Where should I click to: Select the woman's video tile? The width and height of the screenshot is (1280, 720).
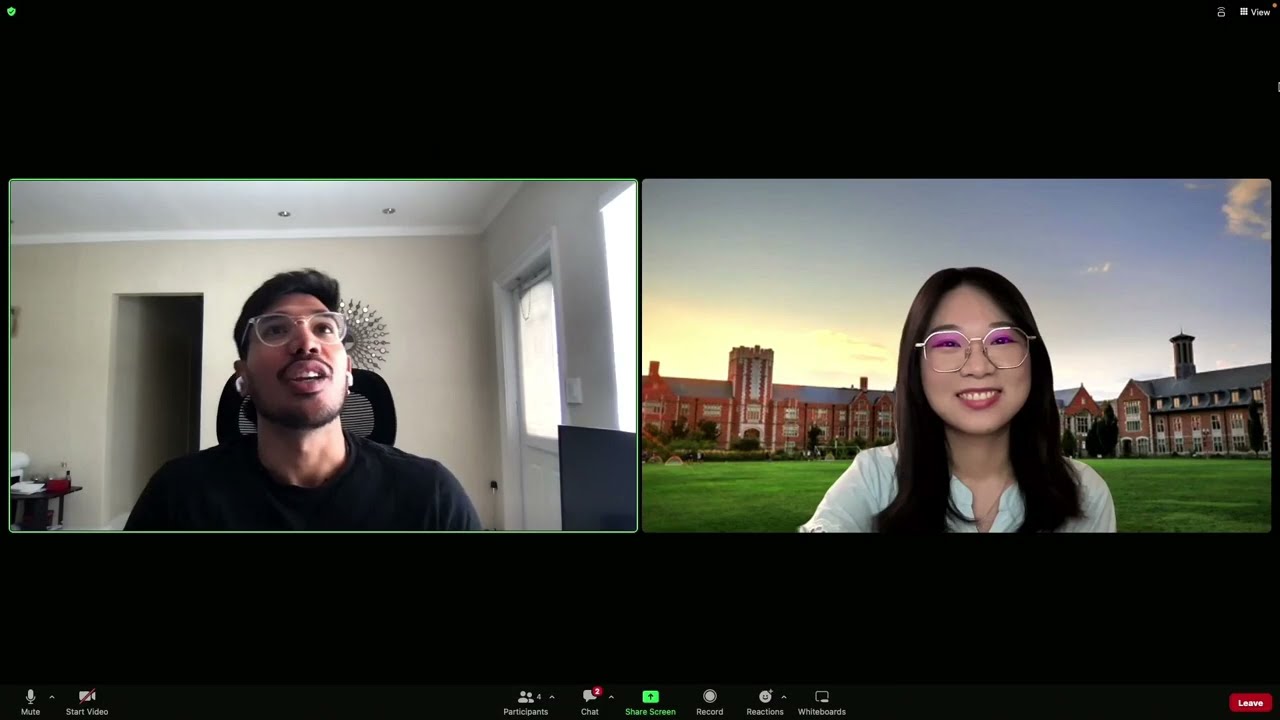(x=956, y=355)
